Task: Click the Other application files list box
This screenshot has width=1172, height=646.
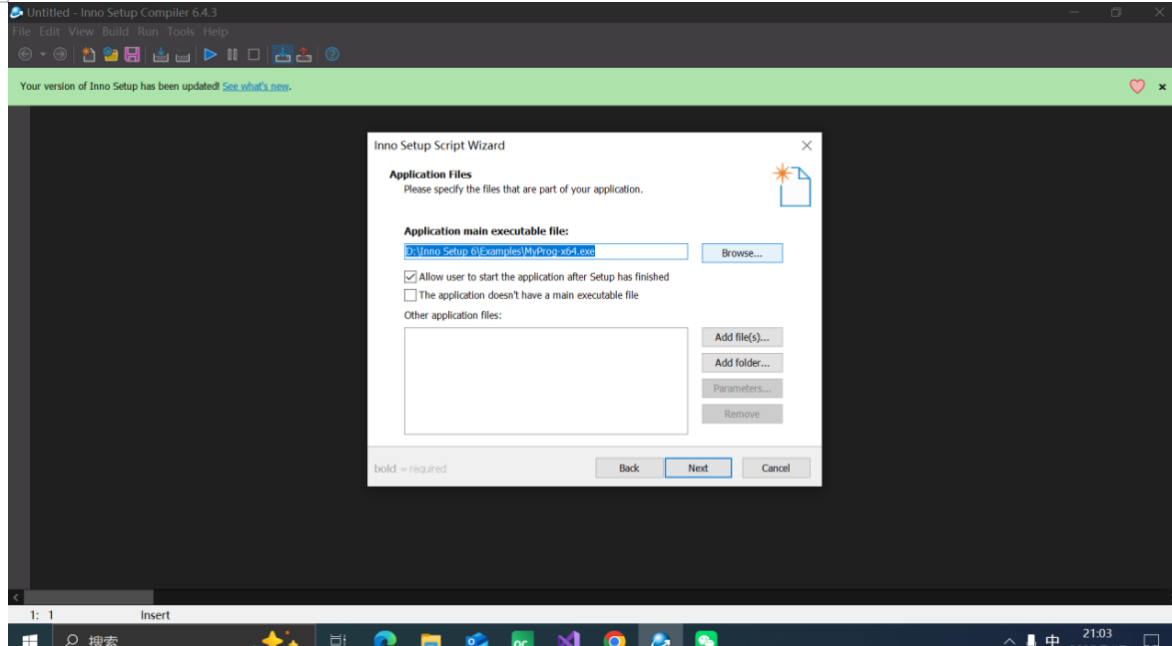Action: [x=546, y=381]
